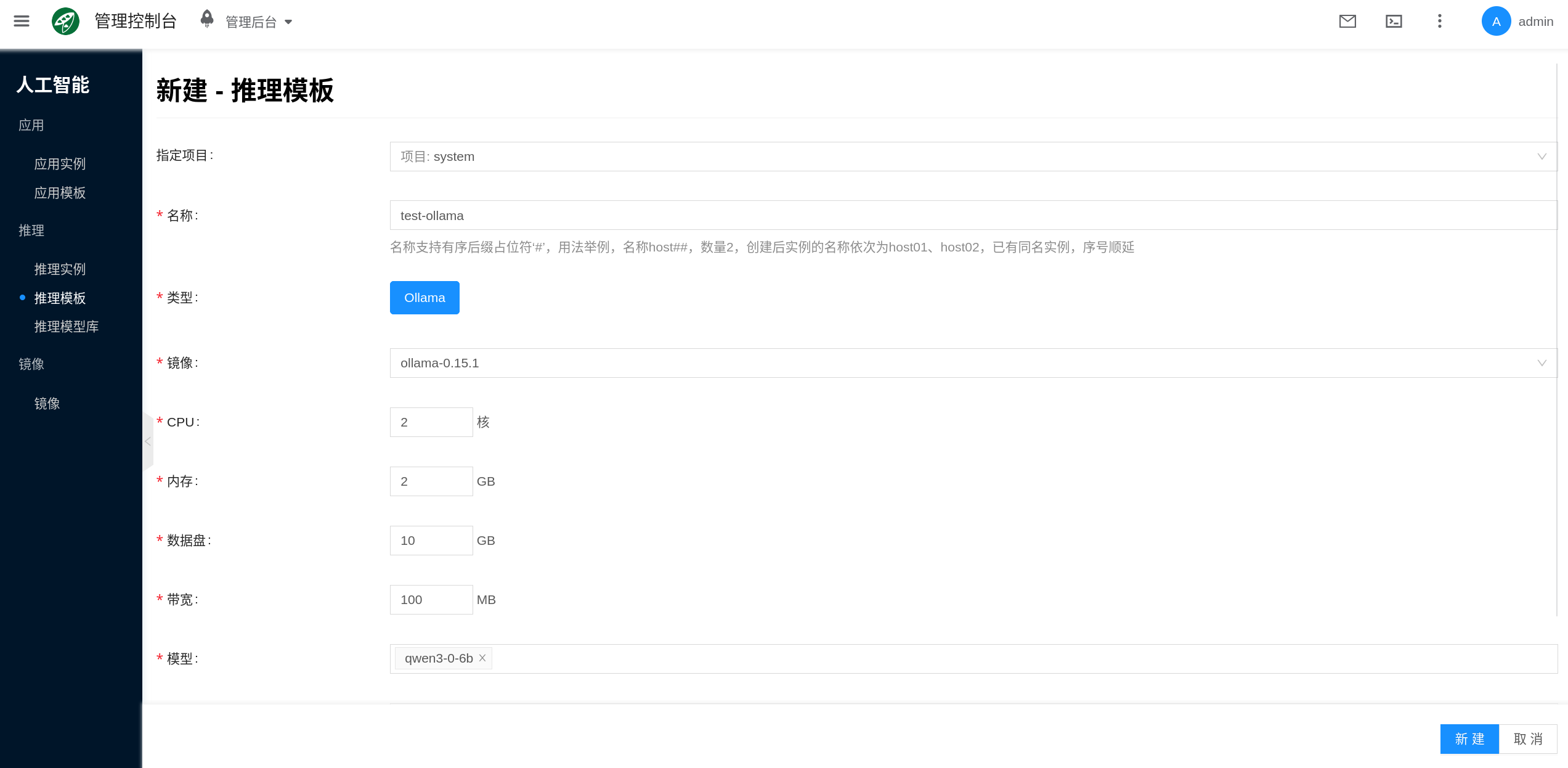This screenshot has height=768, width=1568.
Task: Focus the CPU cores number field
Action: click(431, 422)
